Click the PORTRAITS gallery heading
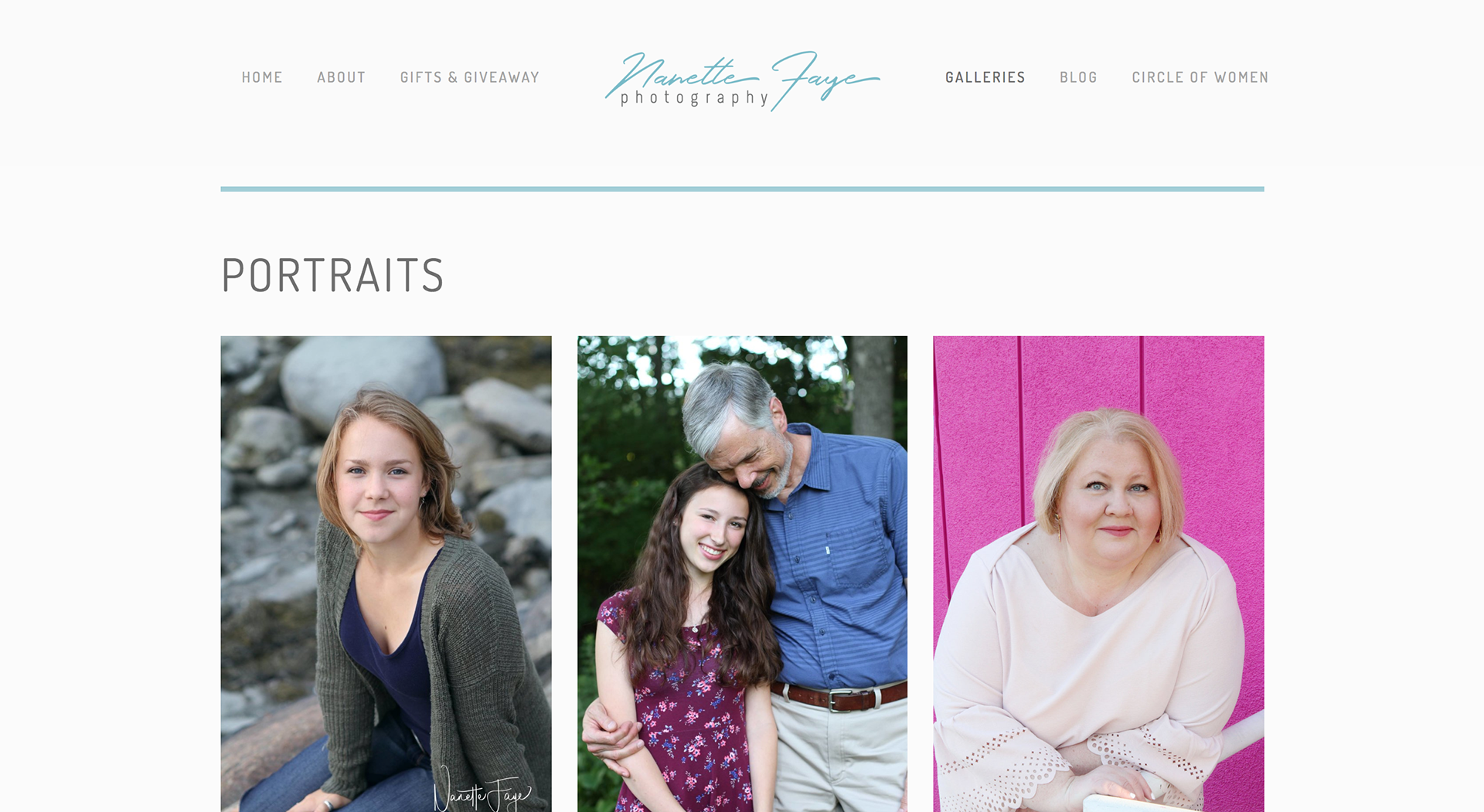Image resolution: width=1484 pixels, height=812 pixels. (332, 275)
